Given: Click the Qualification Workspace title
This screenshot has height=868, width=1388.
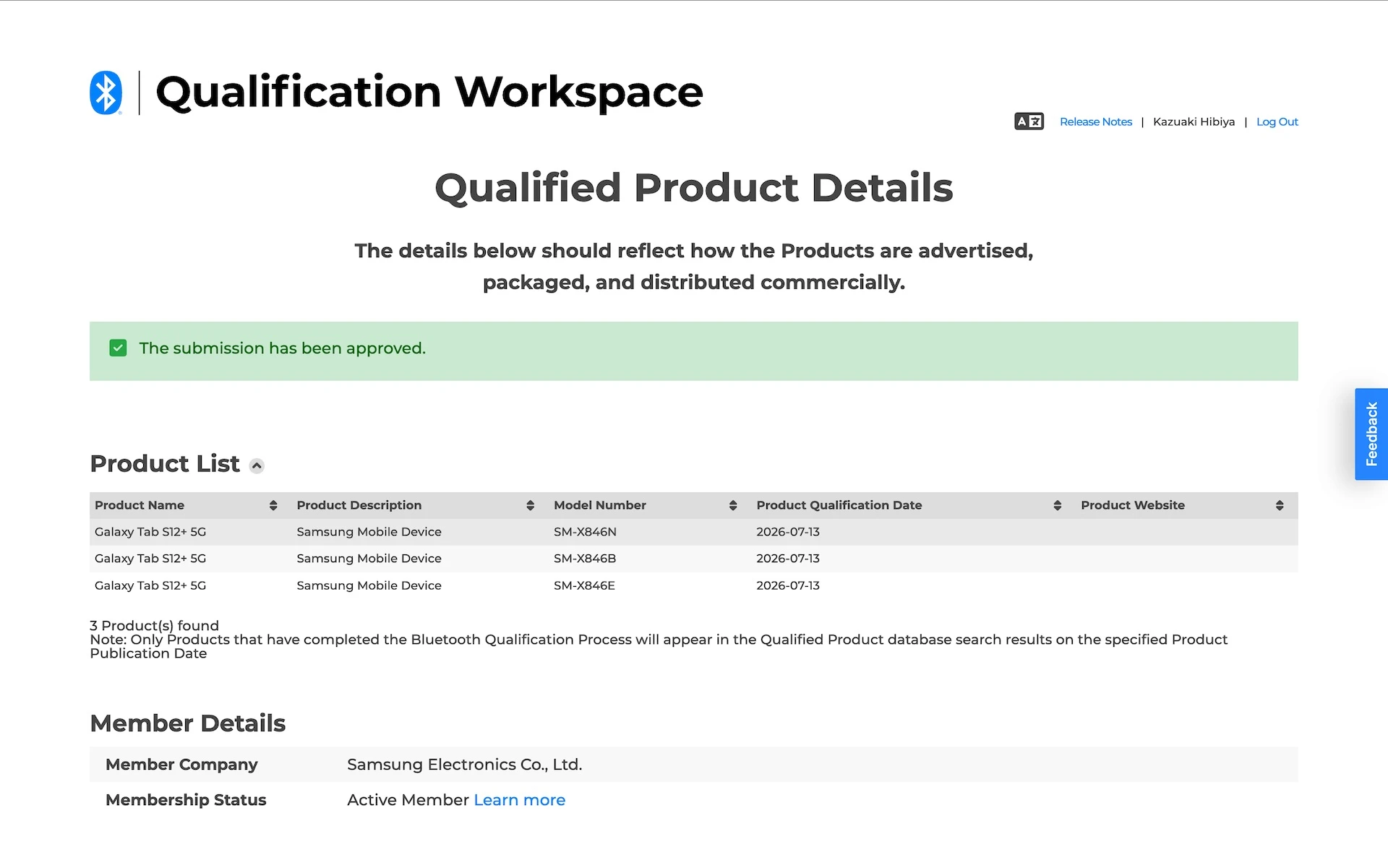Looking at the screenshot, I should 429,92.
